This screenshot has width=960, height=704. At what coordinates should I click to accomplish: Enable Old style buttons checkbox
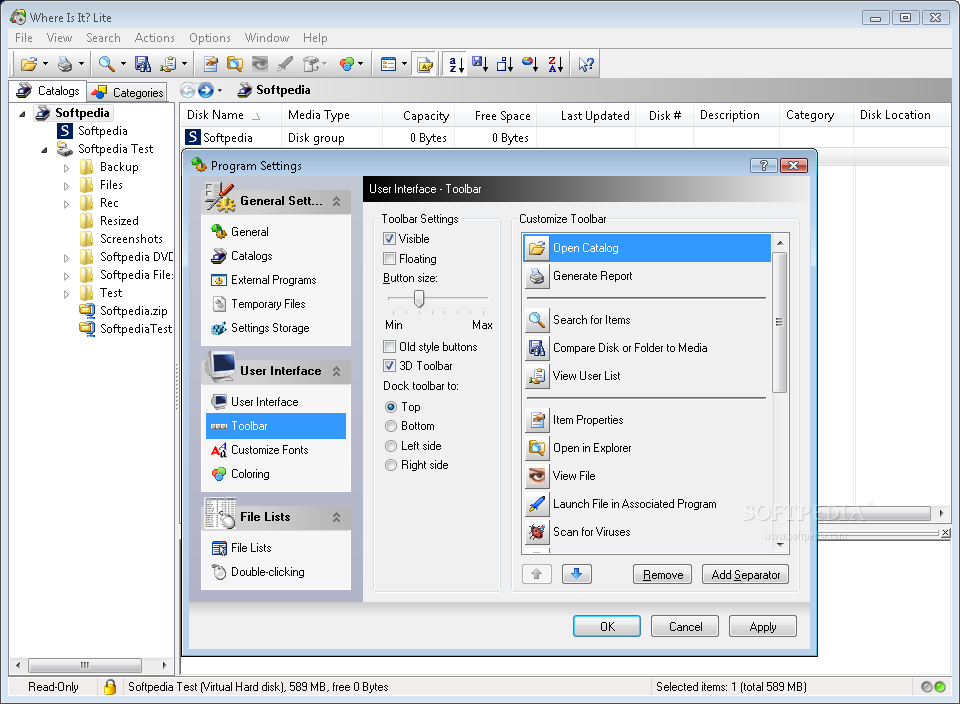pos(389,346)
